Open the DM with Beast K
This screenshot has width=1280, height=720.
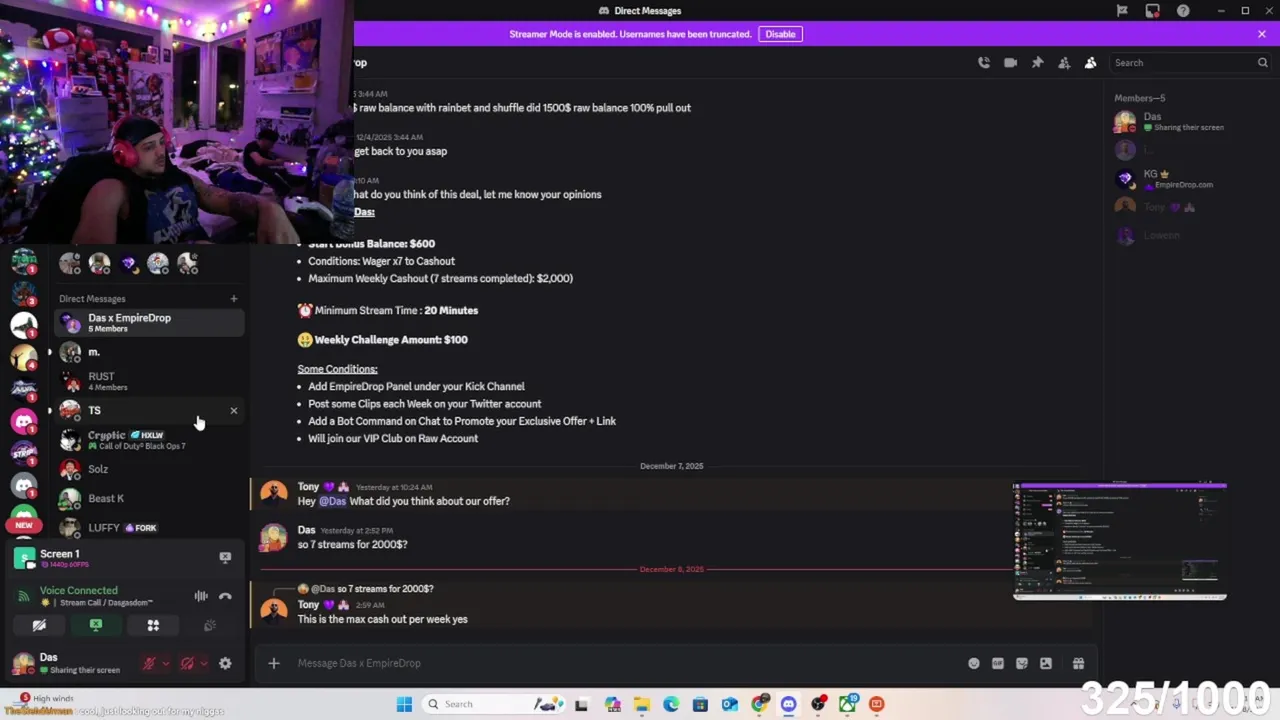click(x=149, y=498)
